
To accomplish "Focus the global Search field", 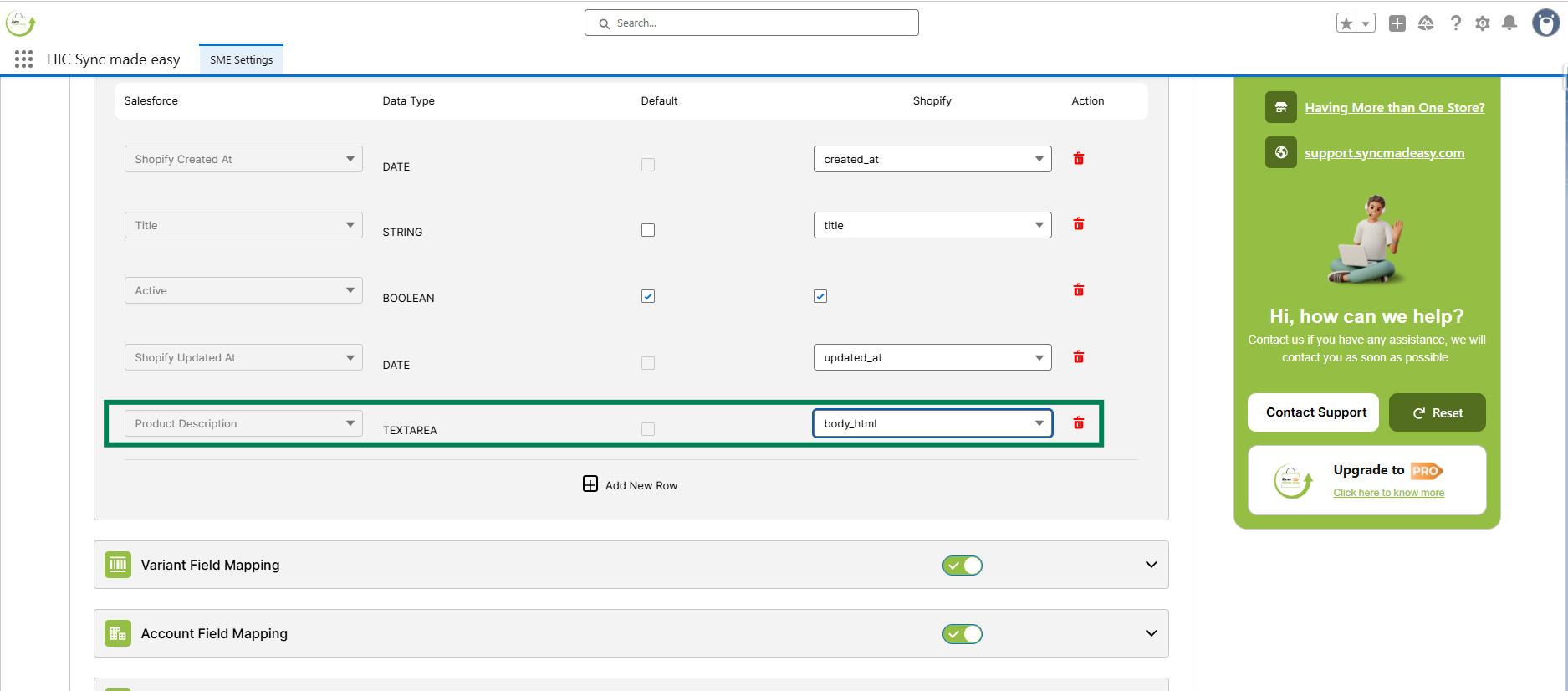I will point(752,23).
